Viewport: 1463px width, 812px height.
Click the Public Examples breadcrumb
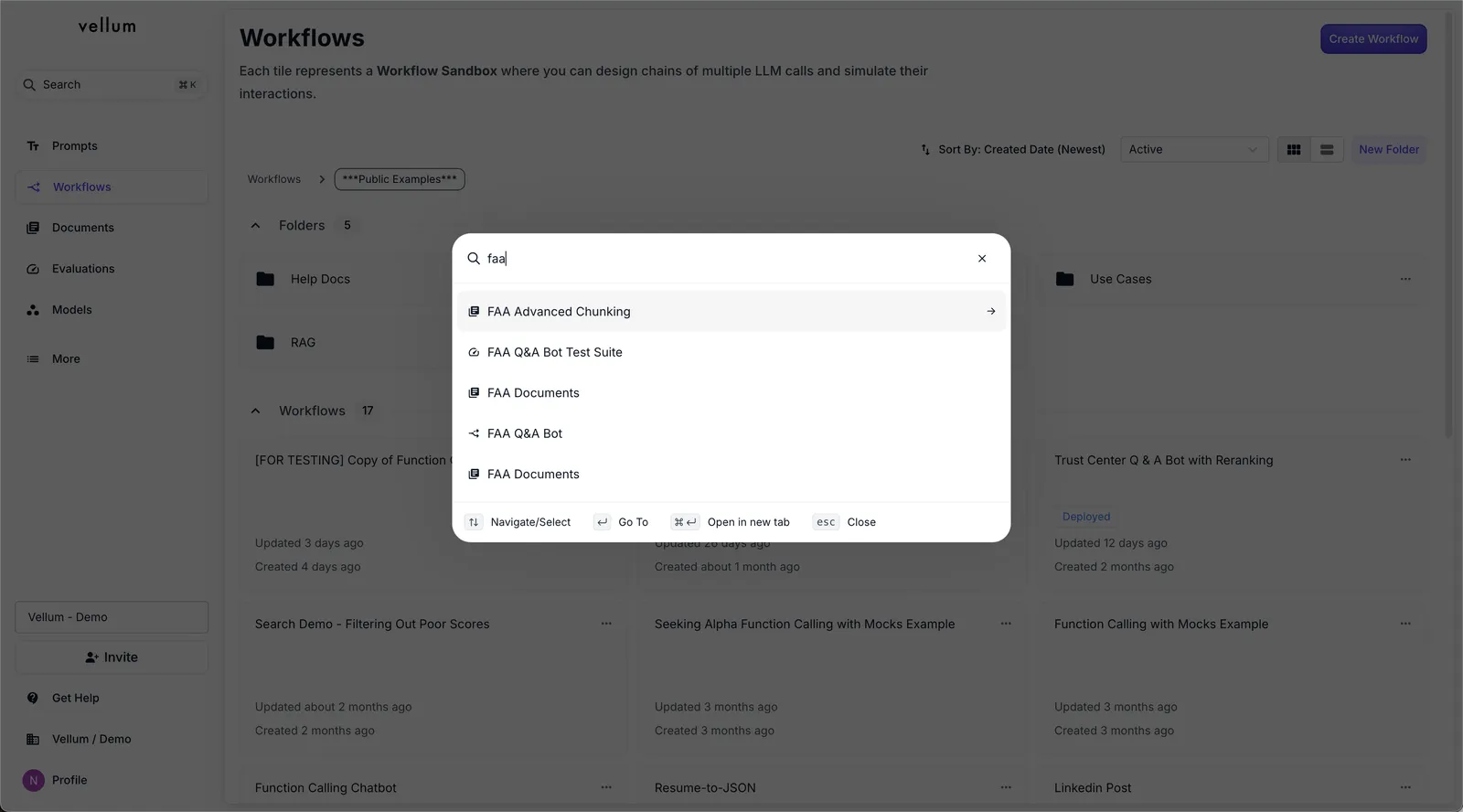pyautogui.click(x=400, y=179)
